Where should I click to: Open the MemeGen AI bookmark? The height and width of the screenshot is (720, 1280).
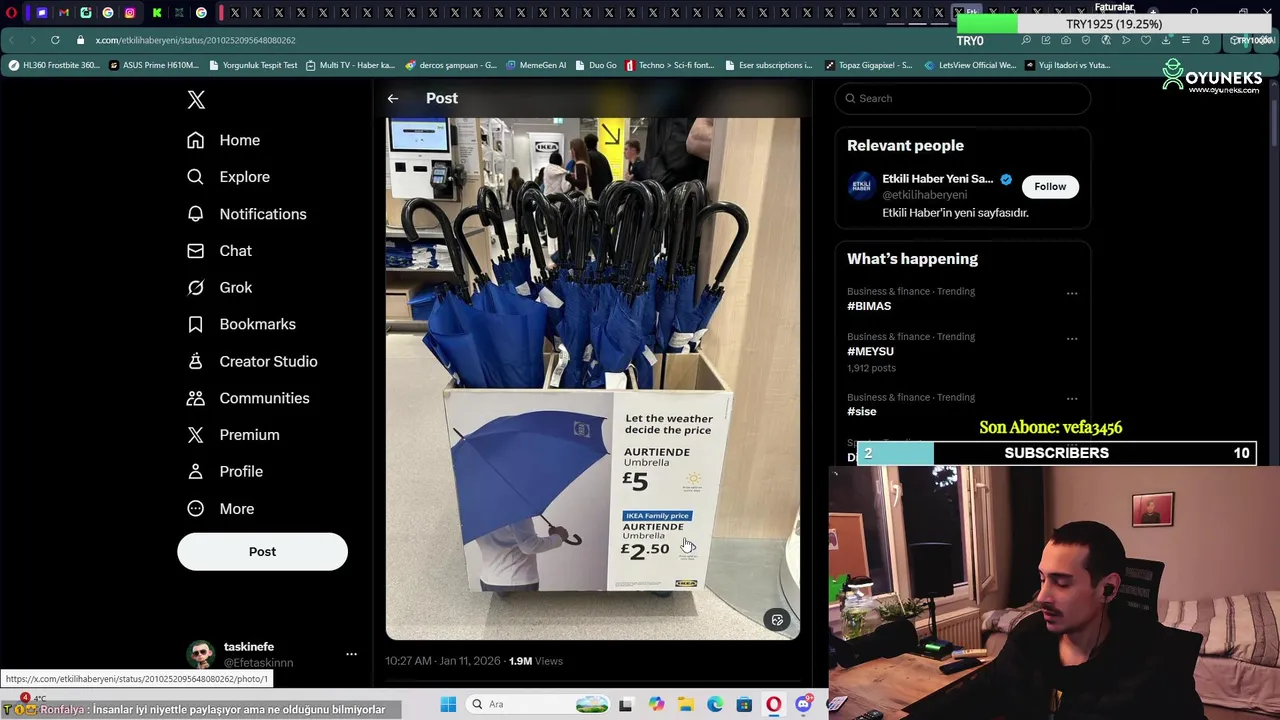(536, 65)
